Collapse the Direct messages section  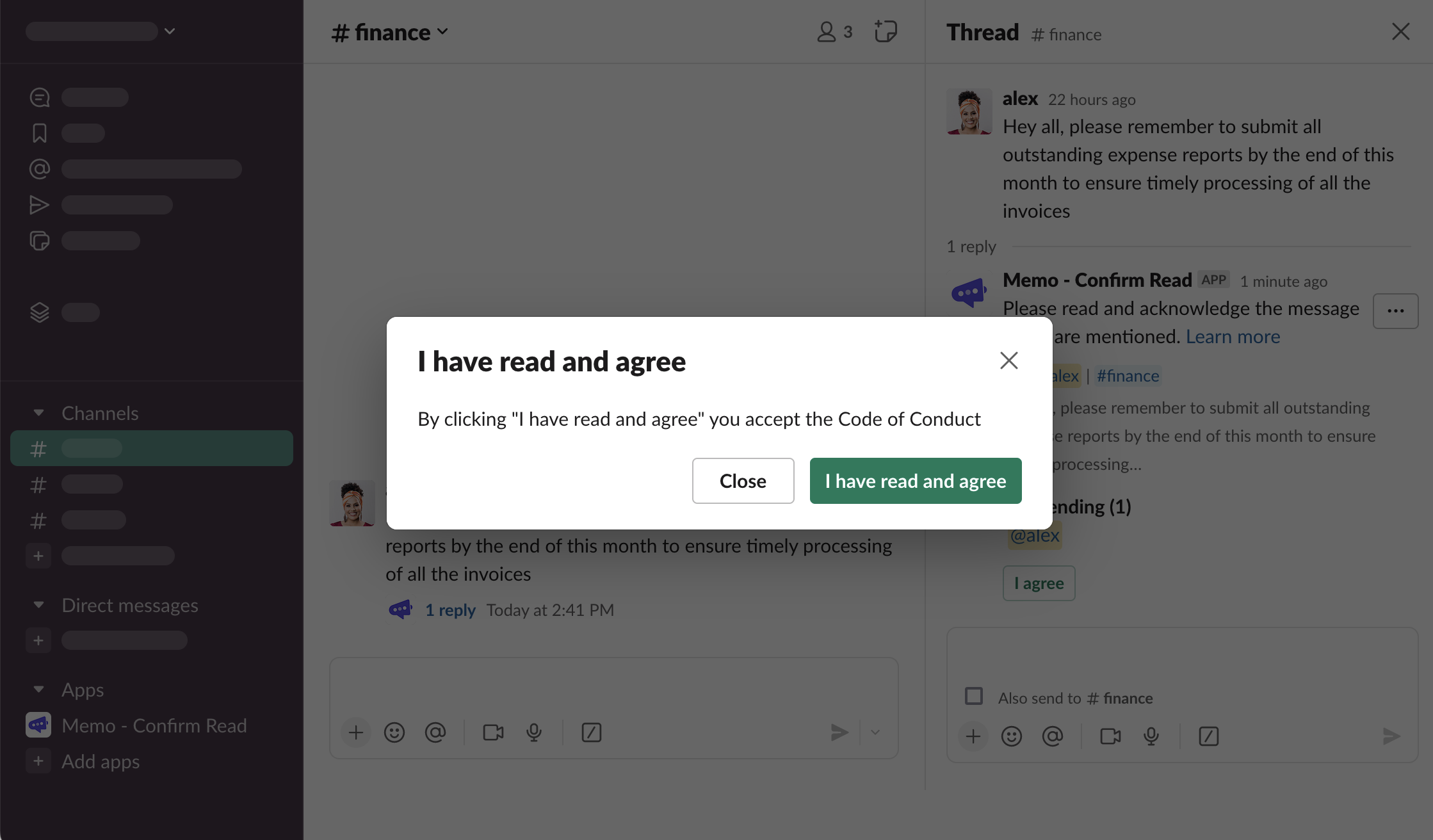39,605
